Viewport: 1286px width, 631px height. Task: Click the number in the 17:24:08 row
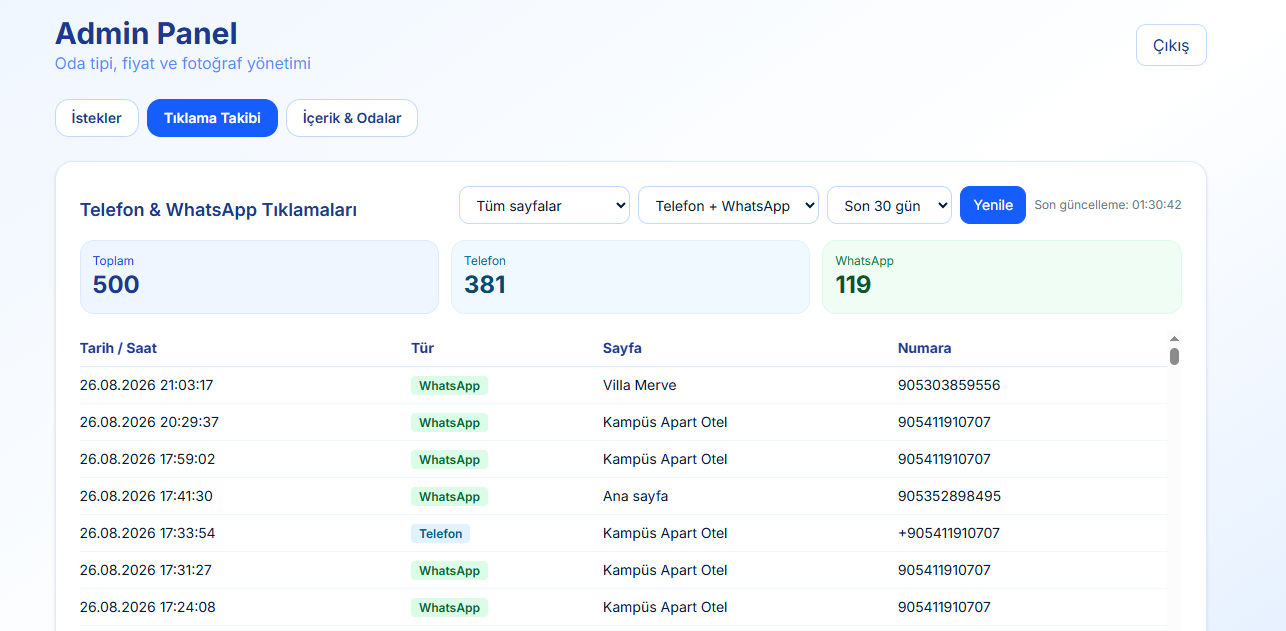coord(944,607)
